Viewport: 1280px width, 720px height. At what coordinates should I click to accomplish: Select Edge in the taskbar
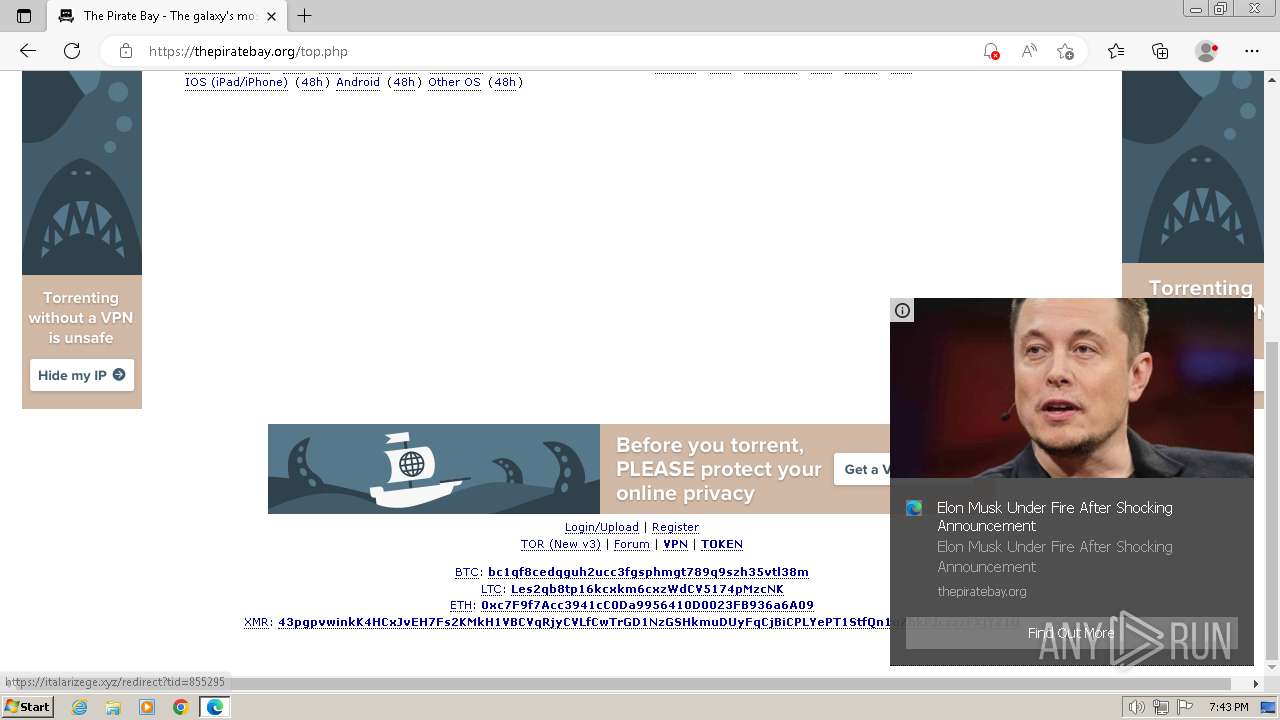pos(215,707)
